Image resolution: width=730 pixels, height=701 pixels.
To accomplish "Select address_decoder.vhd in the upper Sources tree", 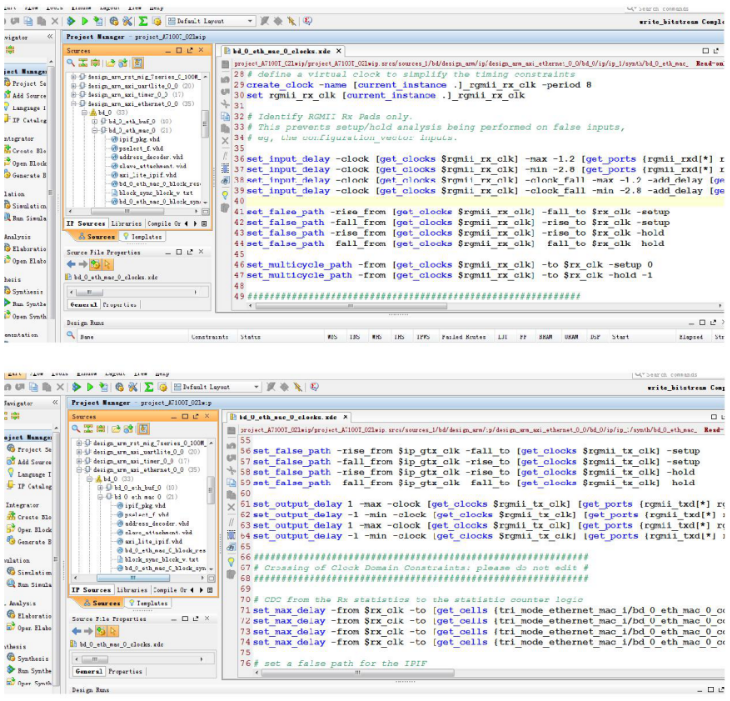I will (150, 158).
